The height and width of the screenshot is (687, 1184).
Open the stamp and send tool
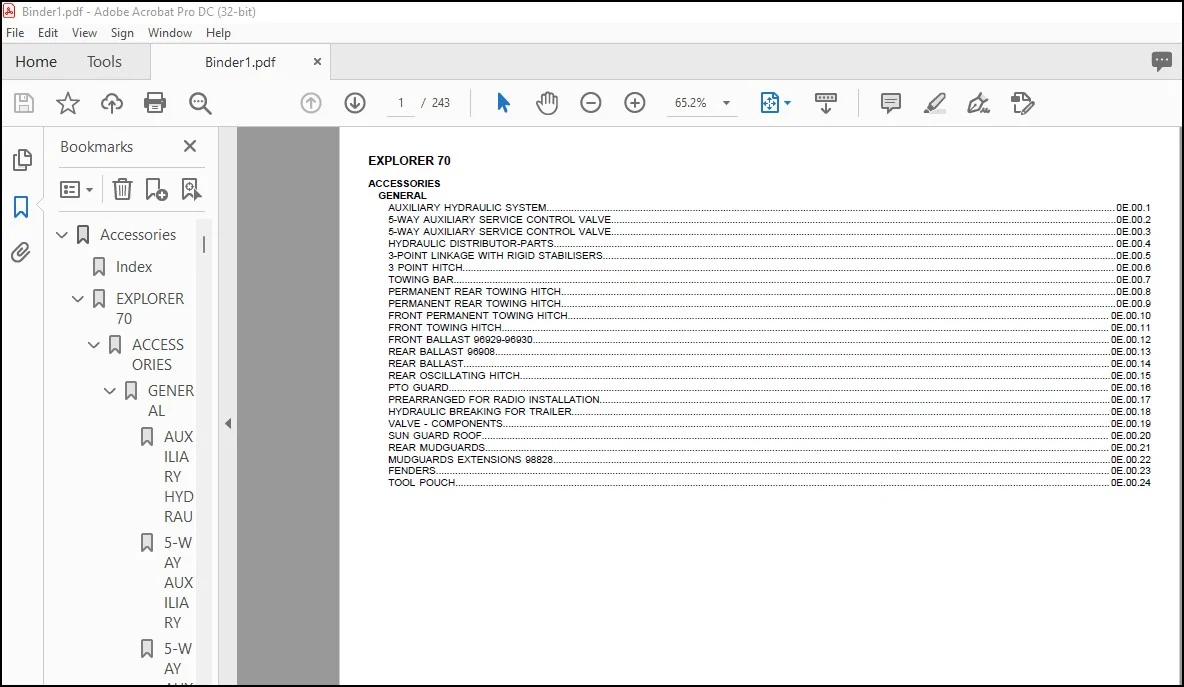pyautogui.click(x=1022, y=103)
